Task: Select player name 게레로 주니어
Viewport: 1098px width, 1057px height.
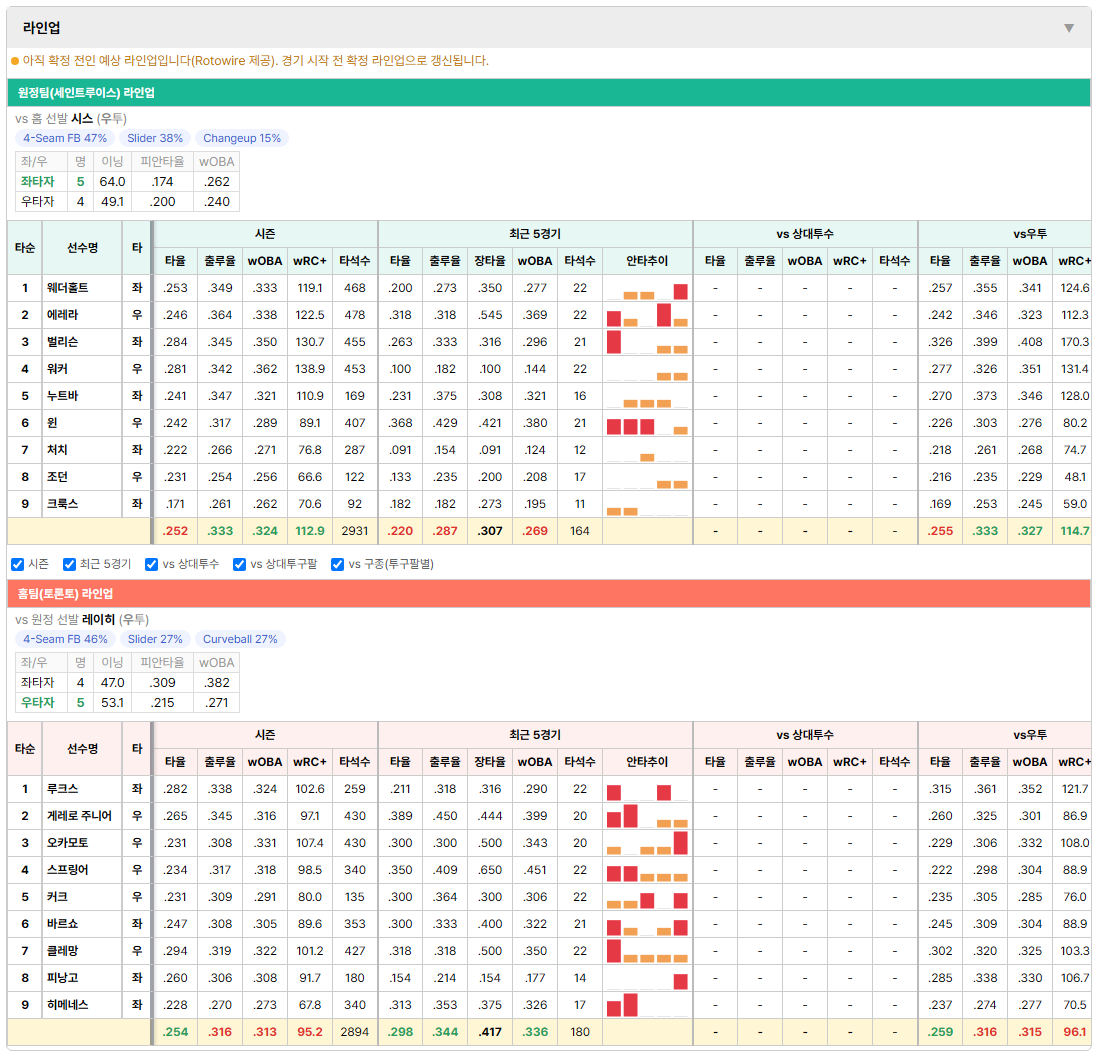Action: coord(79,817)
